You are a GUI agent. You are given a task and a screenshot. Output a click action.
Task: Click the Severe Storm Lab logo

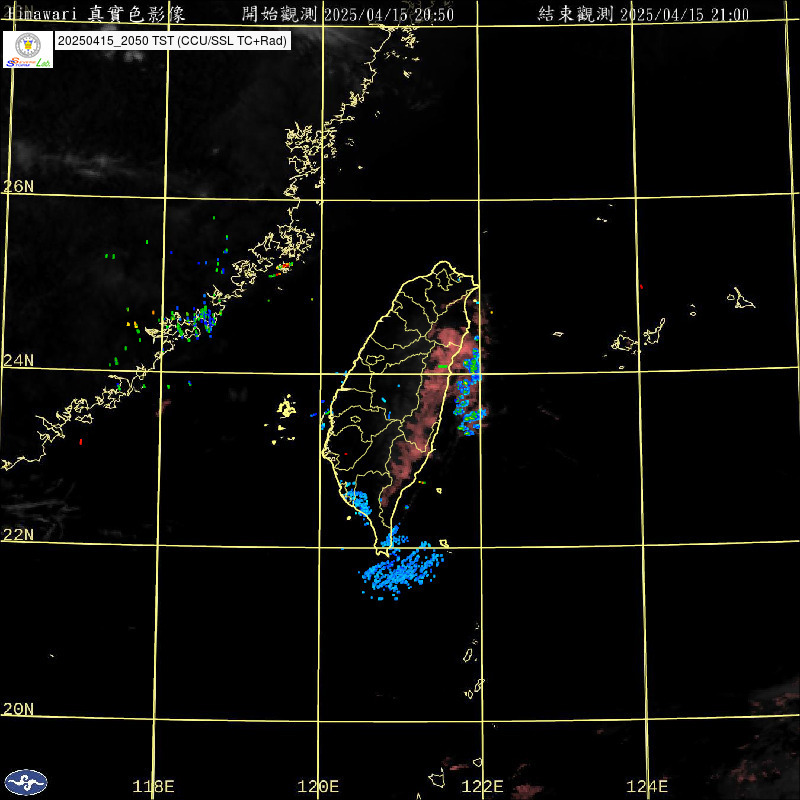(28, 49)
